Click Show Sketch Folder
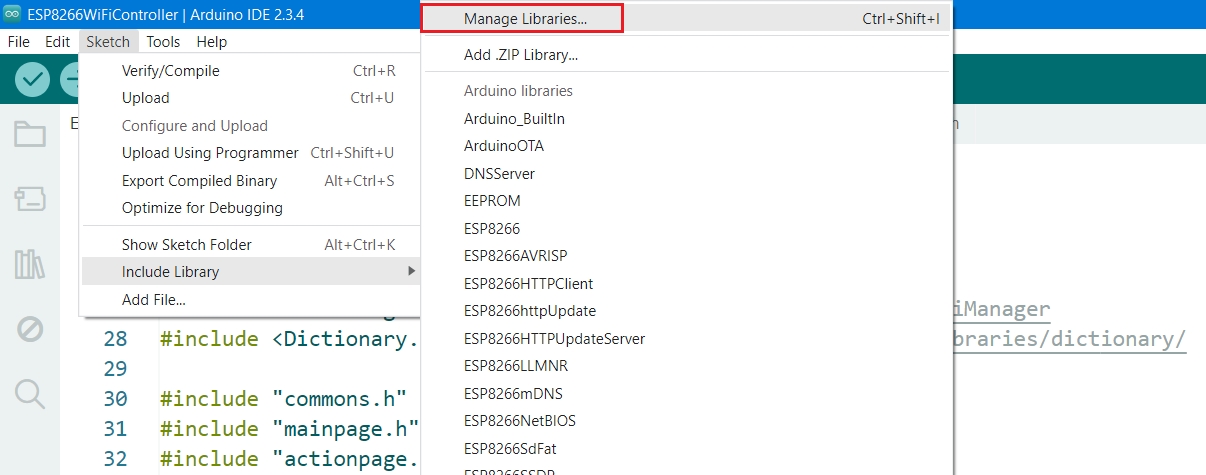1206x475 pixels. pos(186,245)
